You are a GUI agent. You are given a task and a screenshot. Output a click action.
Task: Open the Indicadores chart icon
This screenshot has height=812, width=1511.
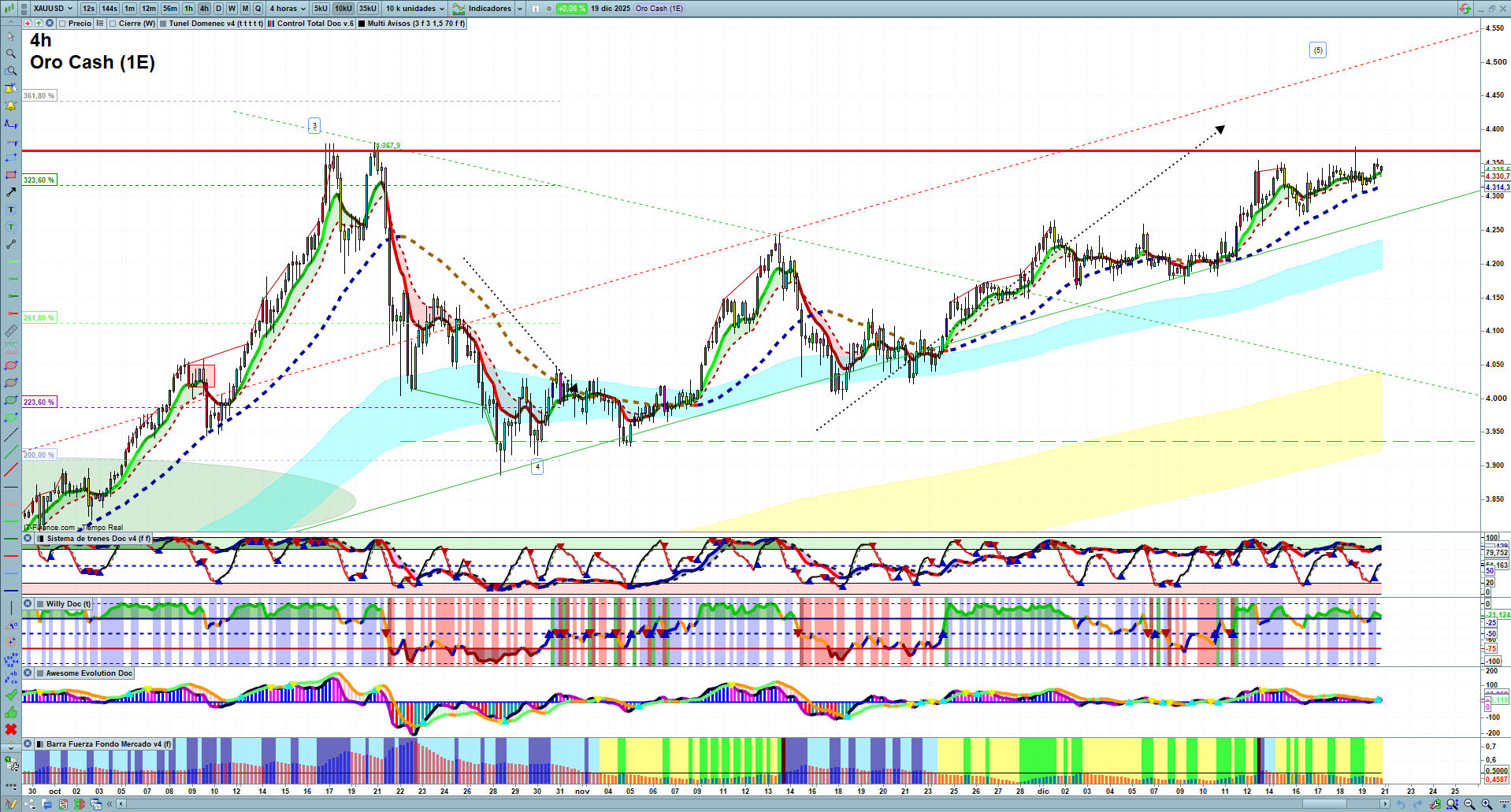(458, 9)
